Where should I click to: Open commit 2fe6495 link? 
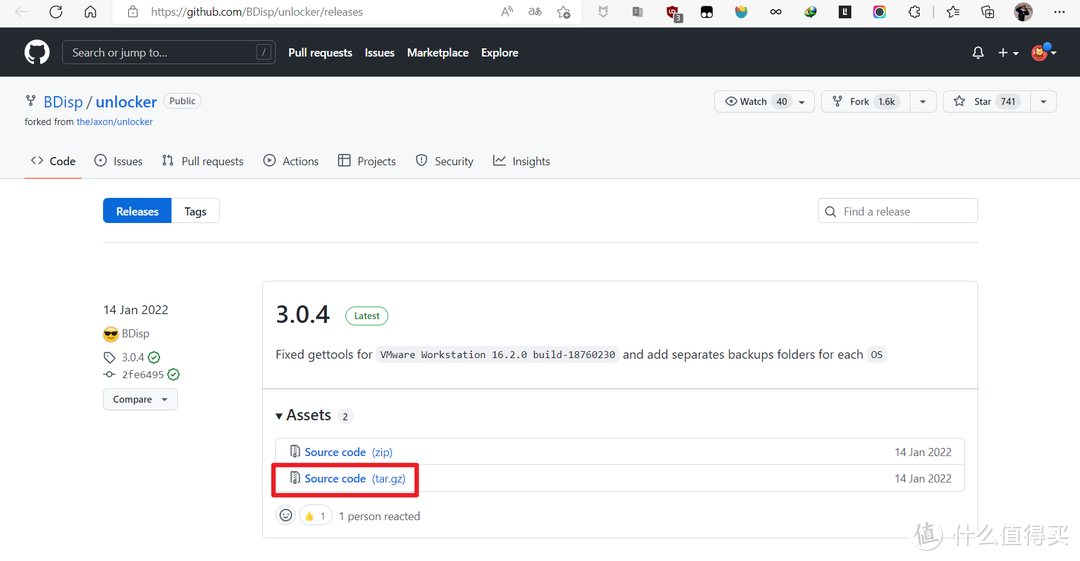click(x=143, y=374)
